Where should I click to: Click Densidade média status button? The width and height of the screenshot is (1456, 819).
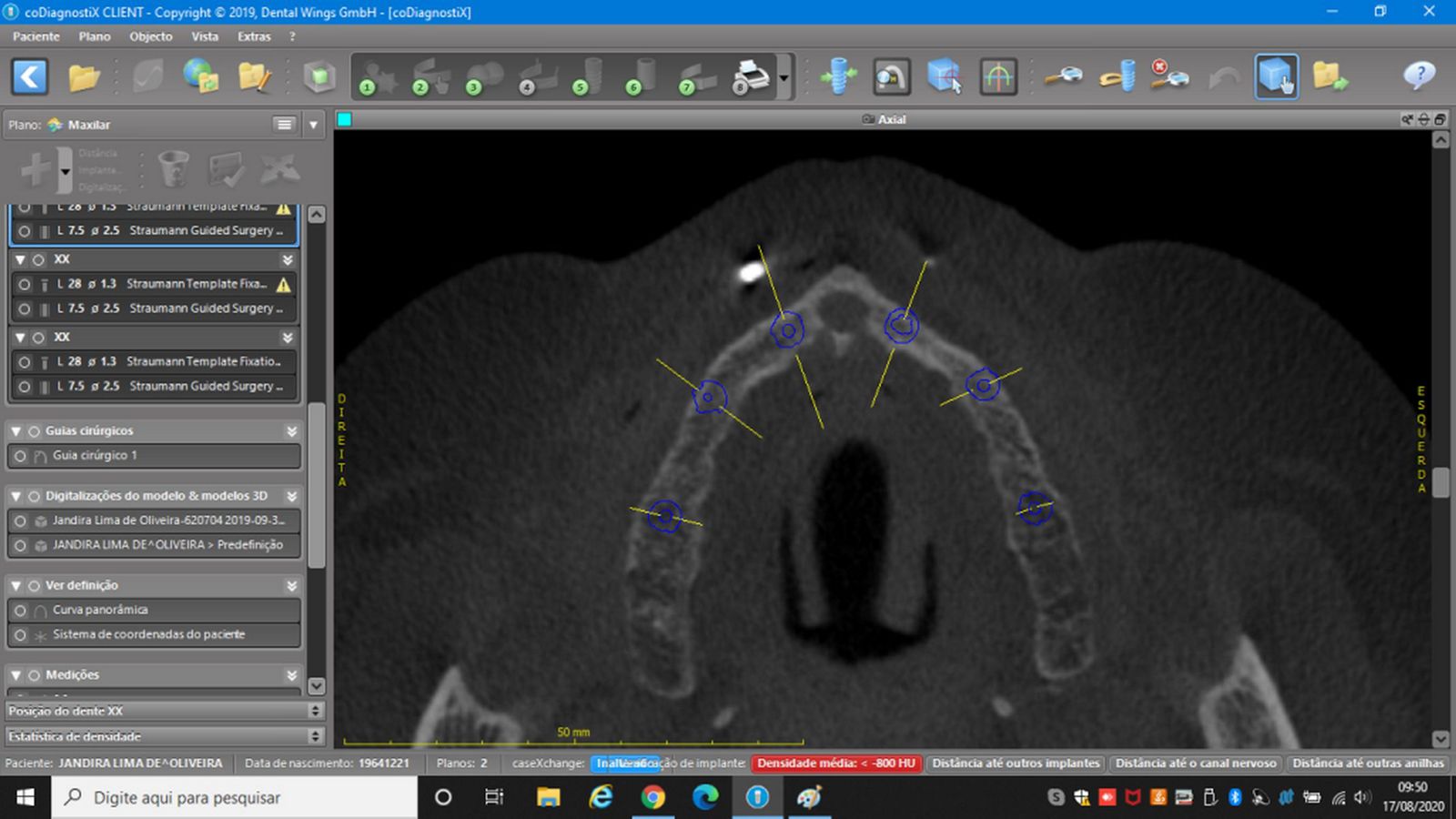[836, 763]
